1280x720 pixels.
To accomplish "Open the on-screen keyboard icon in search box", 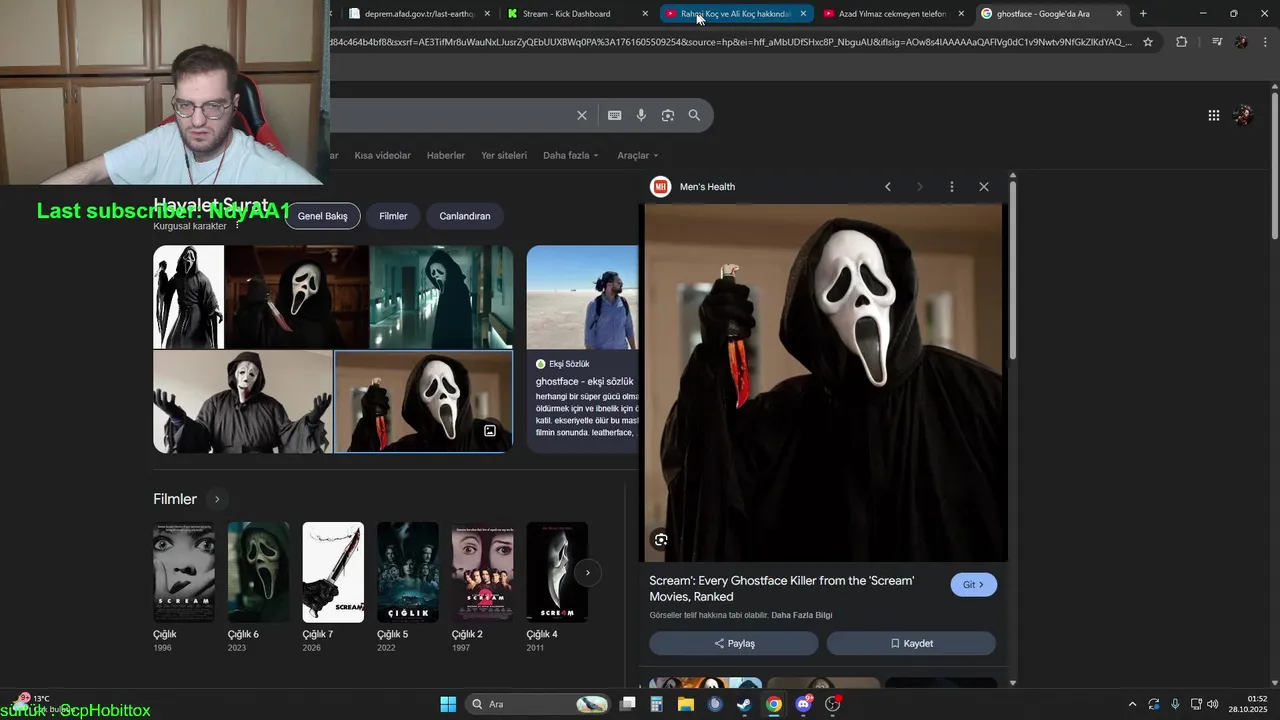I will (615, 115).
